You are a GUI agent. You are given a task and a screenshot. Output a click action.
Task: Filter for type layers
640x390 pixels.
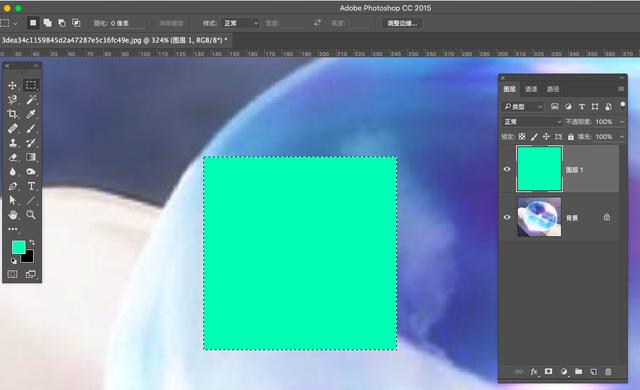tap(582, 107)
